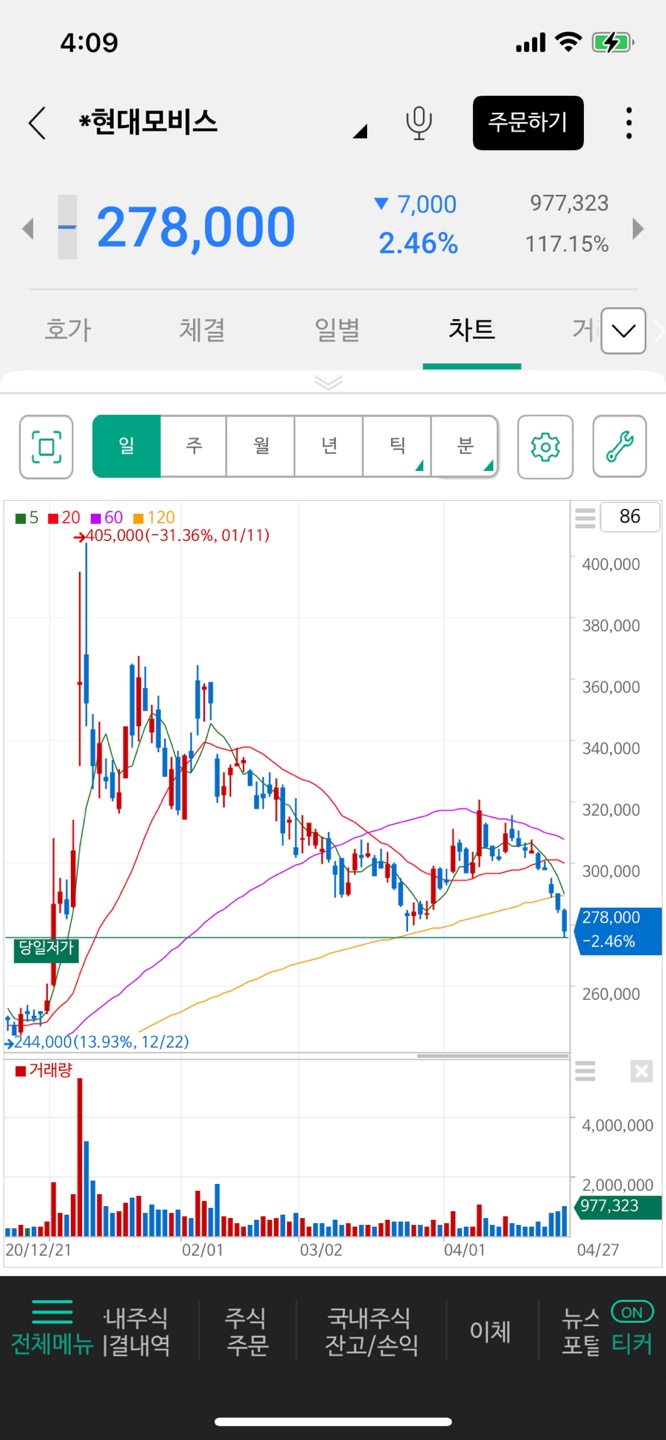This screenshot has height=1440, width=666.
Task: Switch to the 체결 tab
Action: coord(202,330)
